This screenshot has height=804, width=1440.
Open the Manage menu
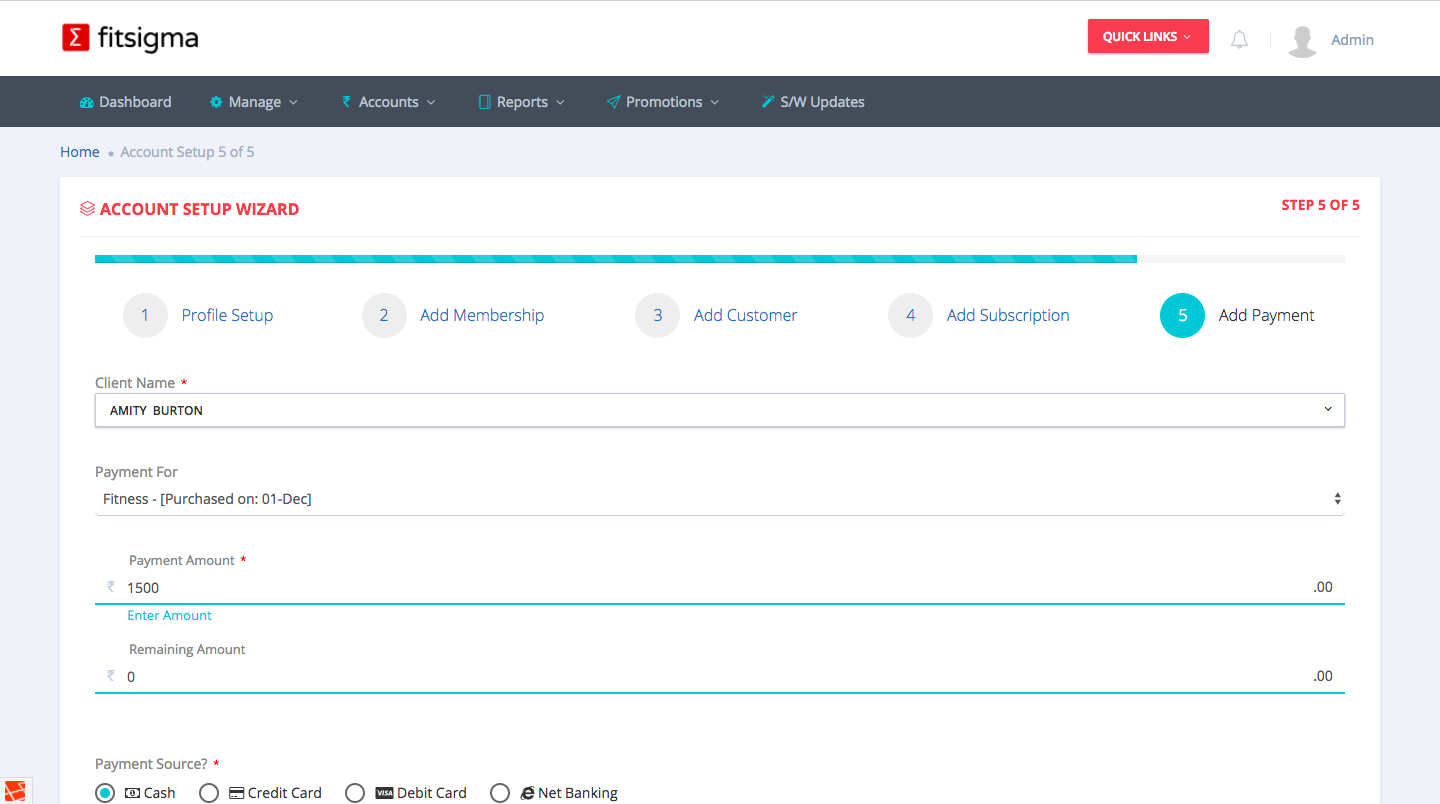254,102
